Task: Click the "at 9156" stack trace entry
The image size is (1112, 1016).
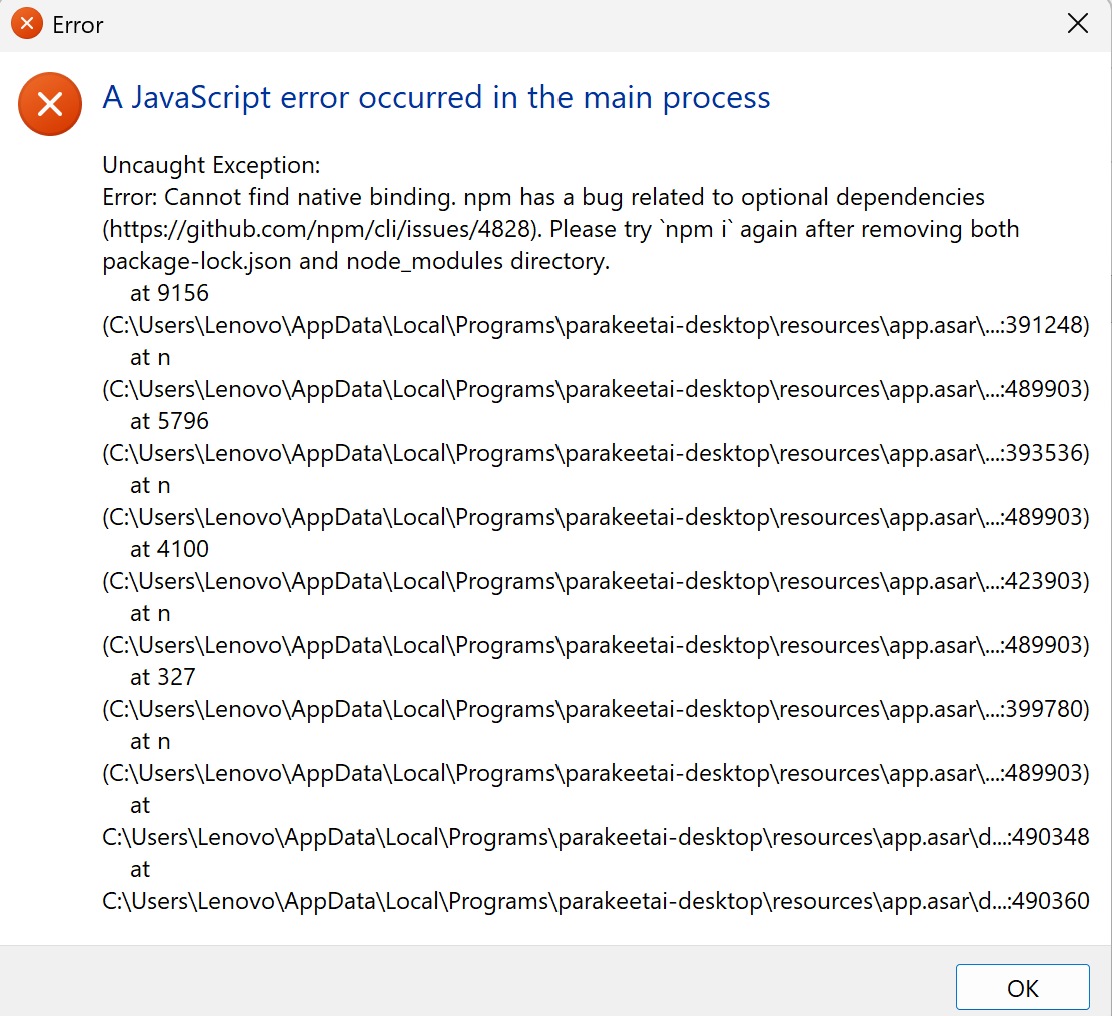Action: pyautogui.click(x=169, y=293)
